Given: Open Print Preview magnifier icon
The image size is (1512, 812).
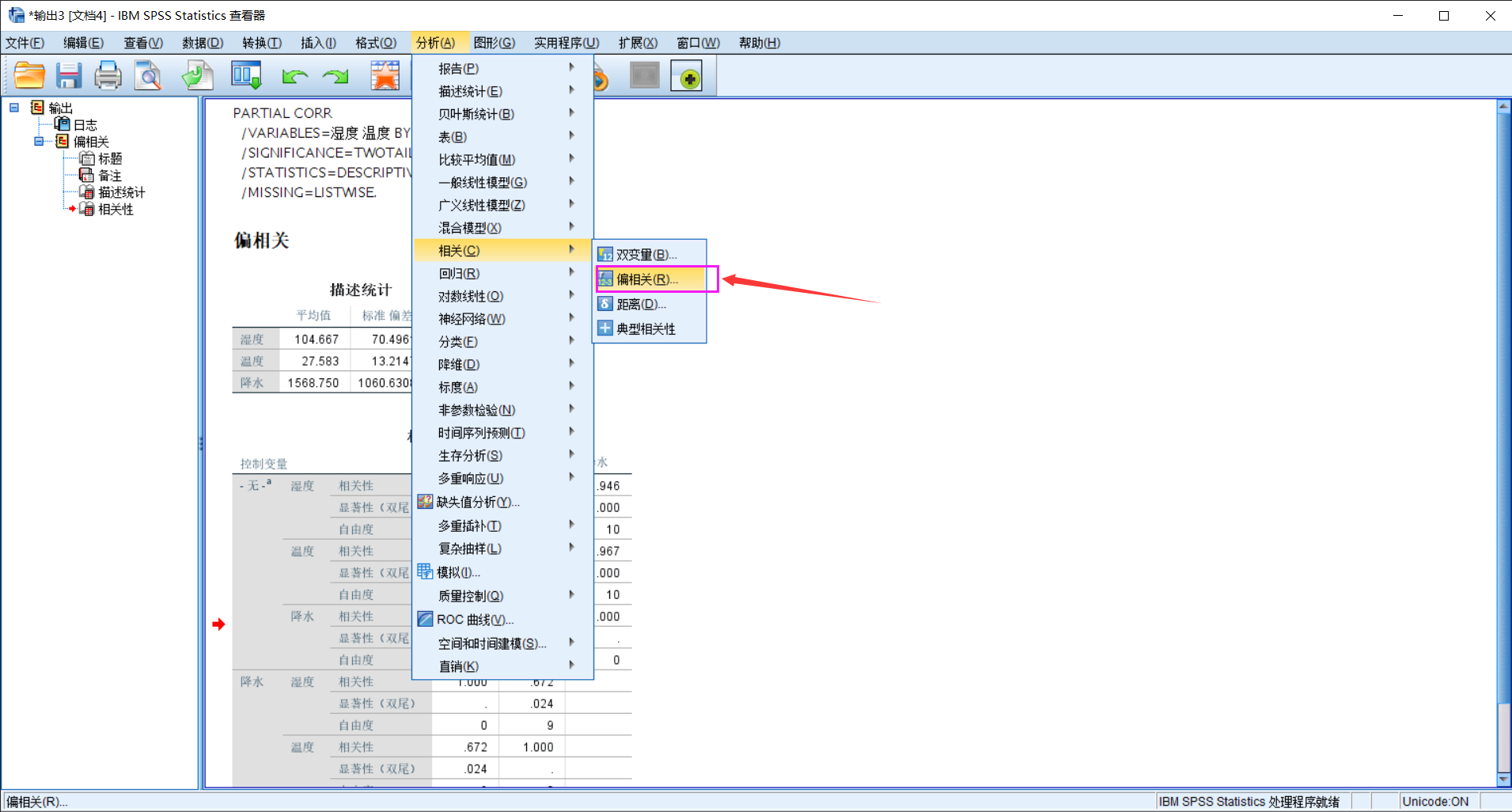Looking at the screenshot, I should coord(148,76).
